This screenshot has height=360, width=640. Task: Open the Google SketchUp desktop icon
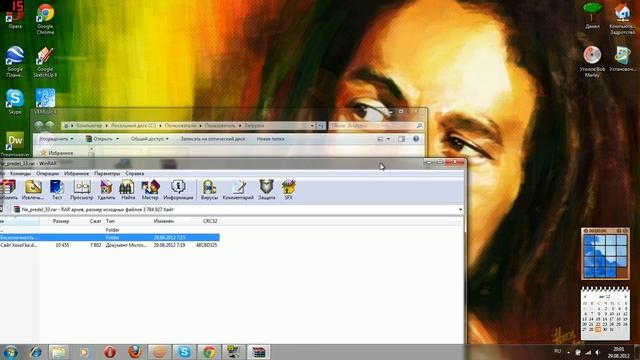45,62
